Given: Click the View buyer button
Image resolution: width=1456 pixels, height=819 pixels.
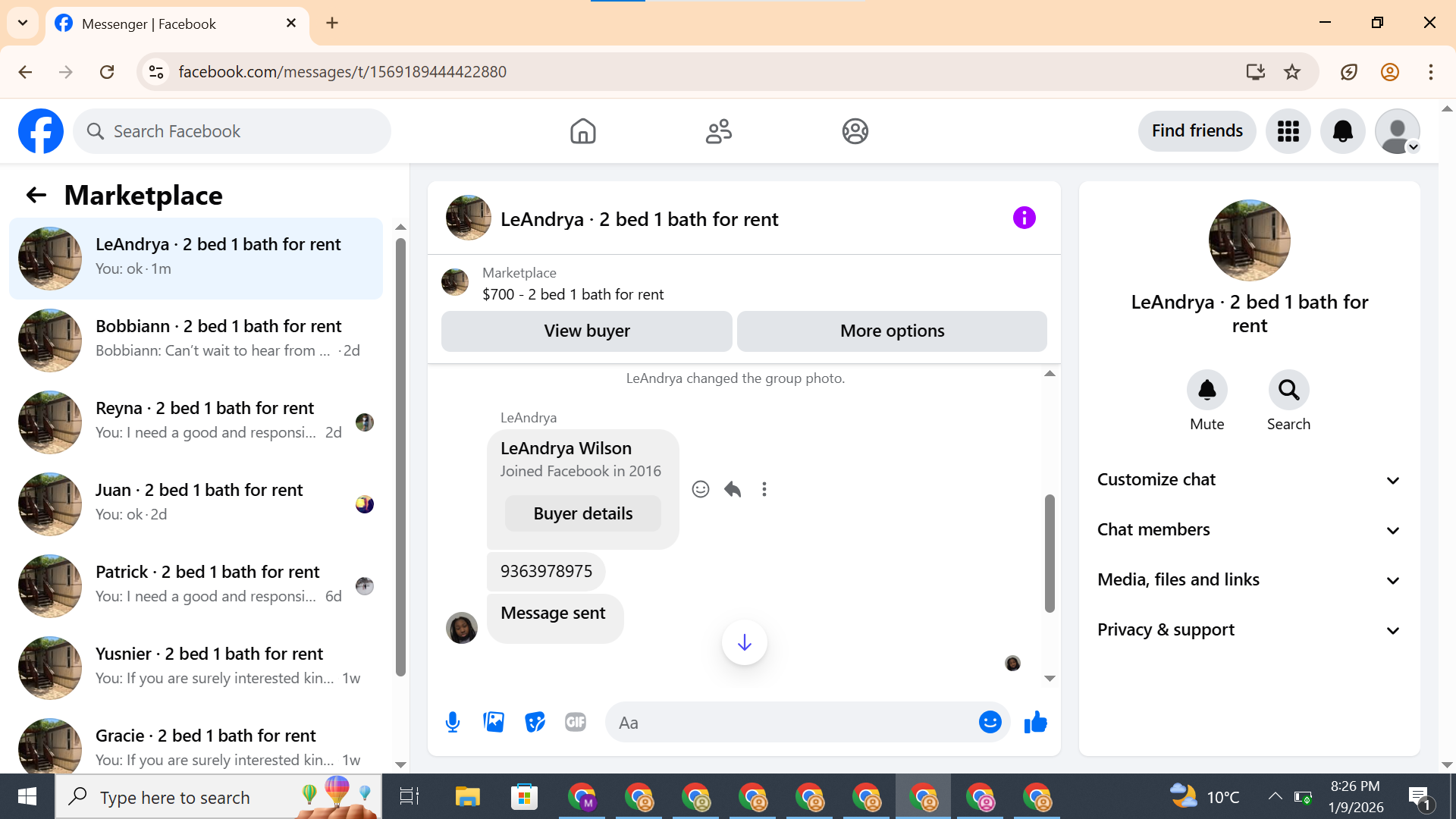Looking at the screenshot, I should coord(586,331).
